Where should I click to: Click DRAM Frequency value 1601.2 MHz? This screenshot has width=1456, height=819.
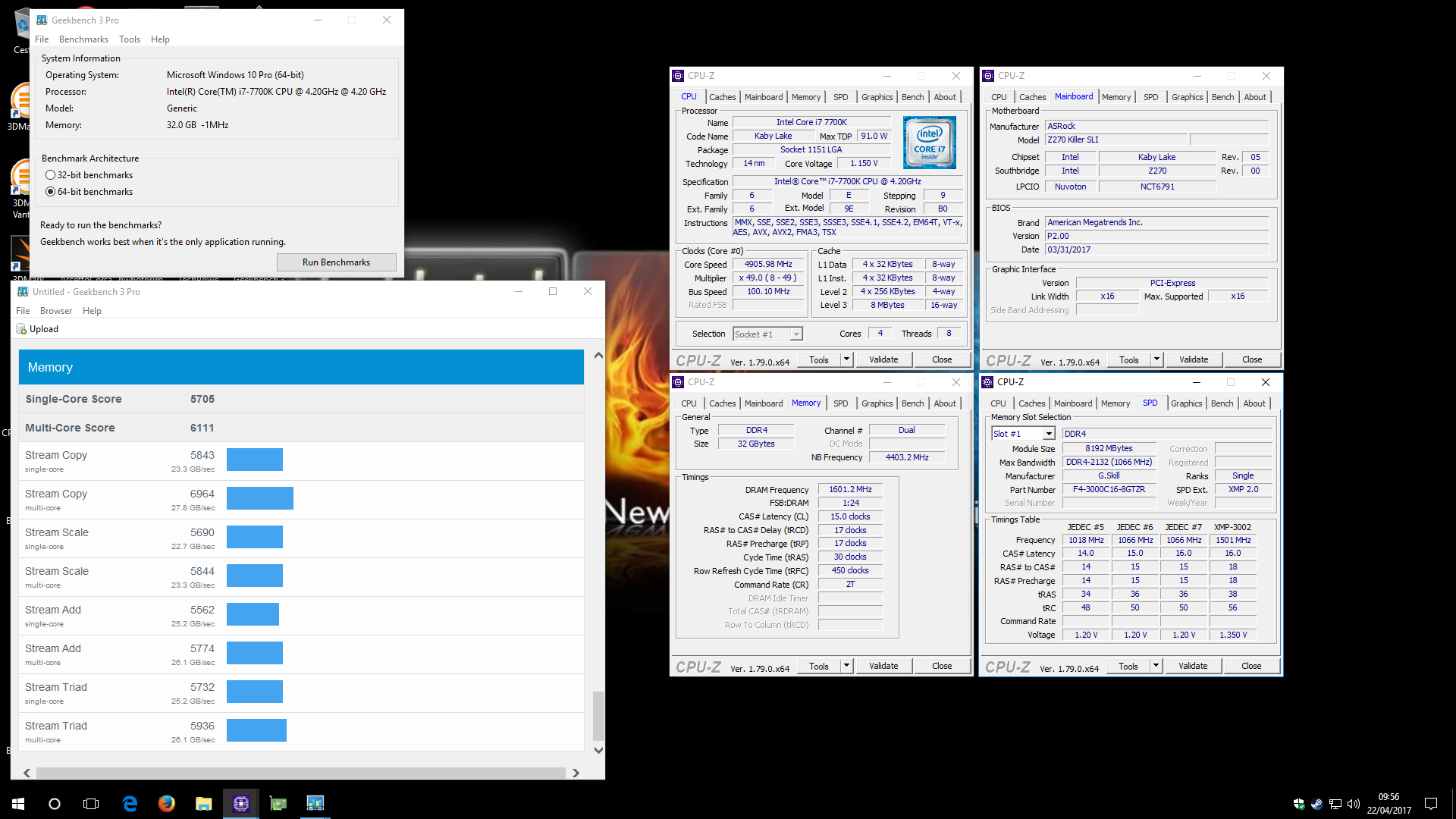[850, 490]
